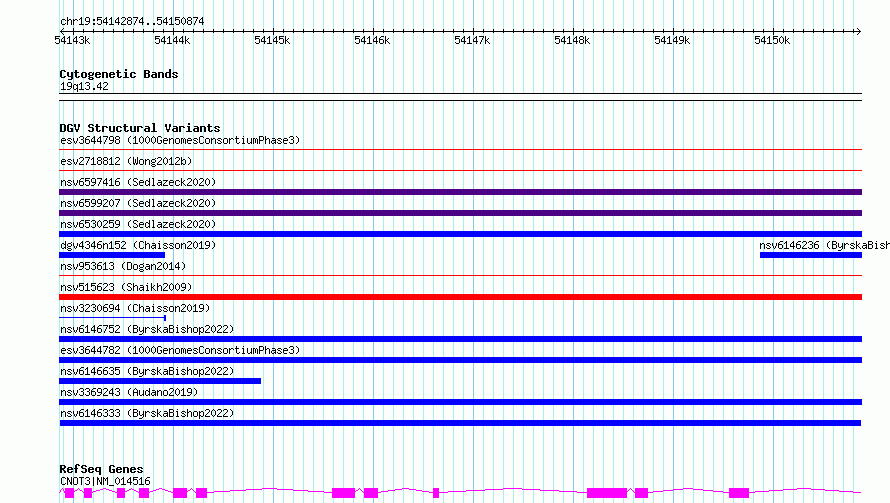Click the blue bar under nsv6146752
The height and width of the screenshot is (503, 890).
(x=460, y=339)
